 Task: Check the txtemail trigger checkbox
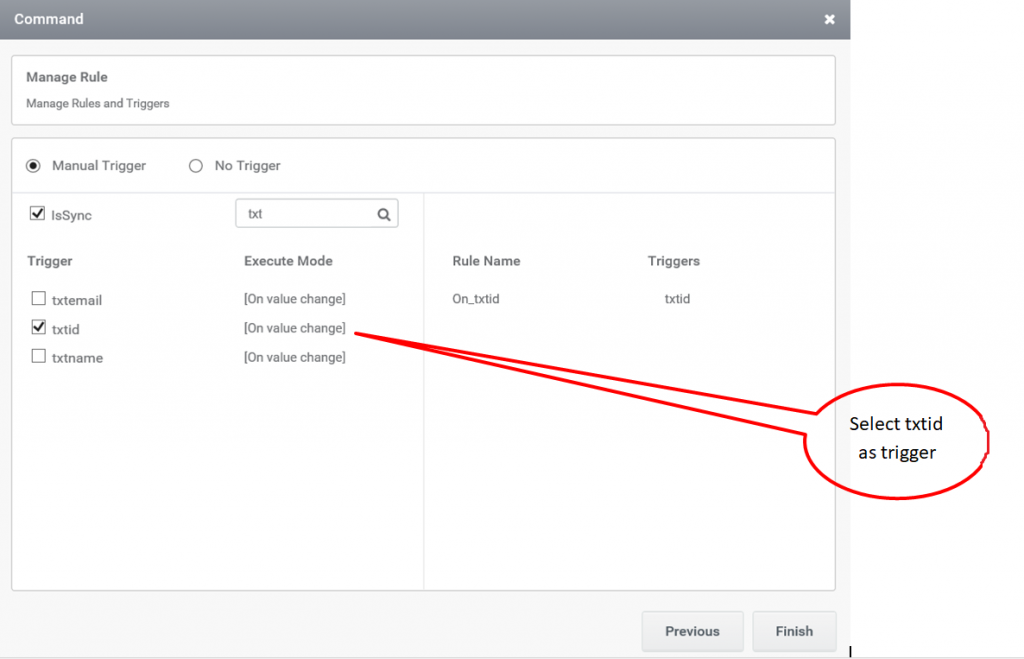(39, 298)
